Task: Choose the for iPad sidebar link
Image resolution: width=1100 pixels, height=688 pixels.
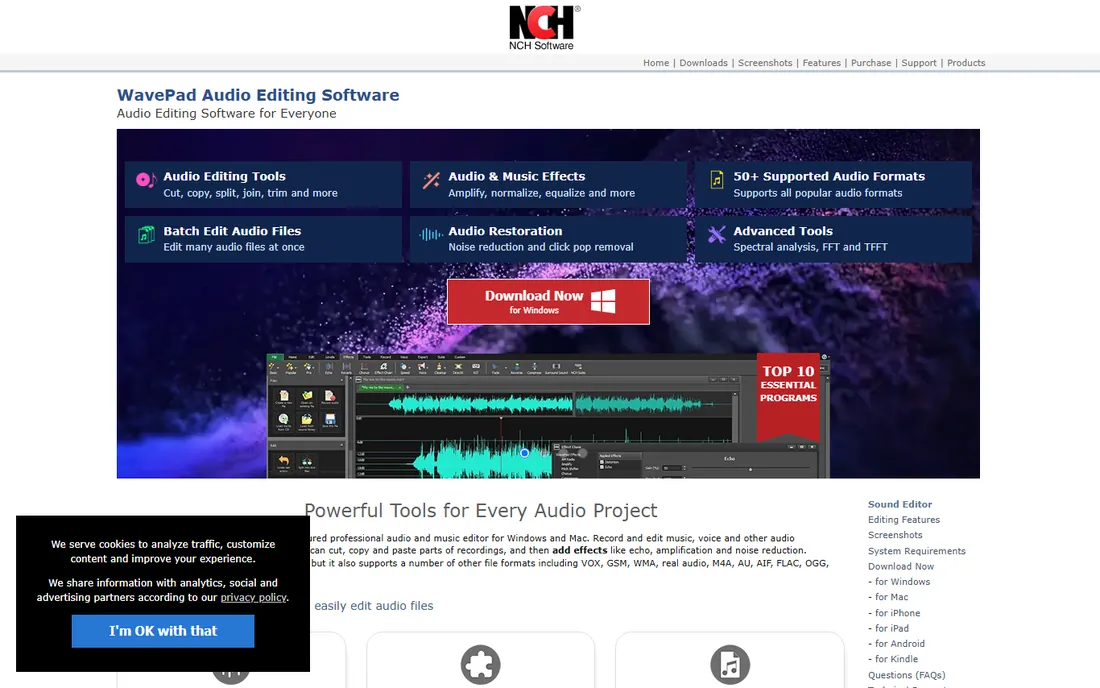Action: tap(892, 628)
